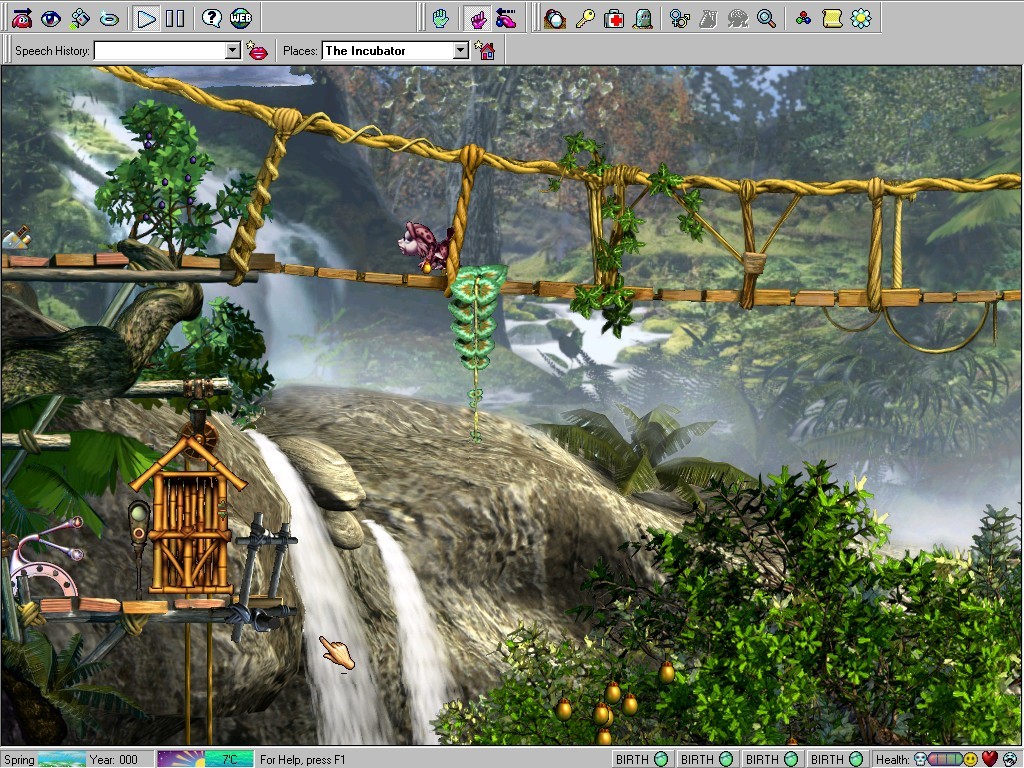Click the greyed brain icon in toolbar
The height and width of the screenshot is (768, 1024).
[737, 18]
